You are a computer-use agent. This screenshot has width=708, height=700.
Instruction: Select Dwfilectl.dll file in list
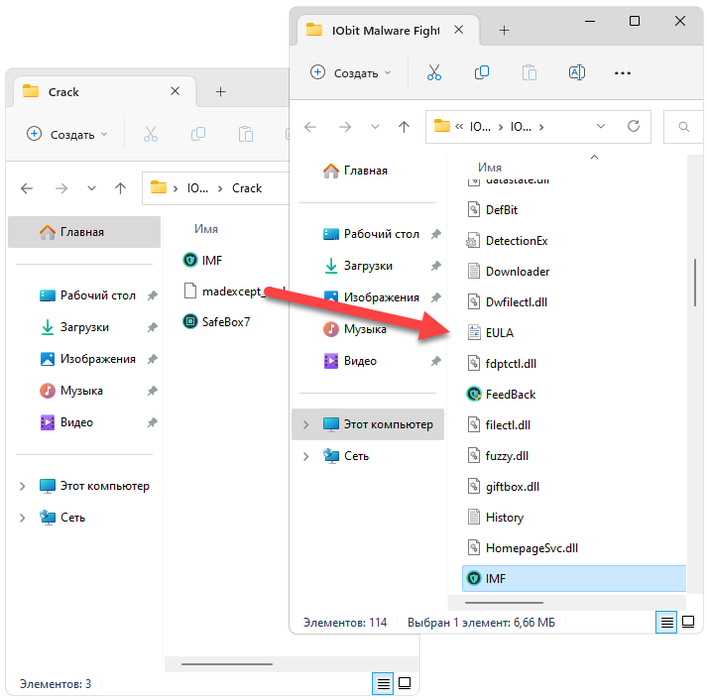click(508, 302)
